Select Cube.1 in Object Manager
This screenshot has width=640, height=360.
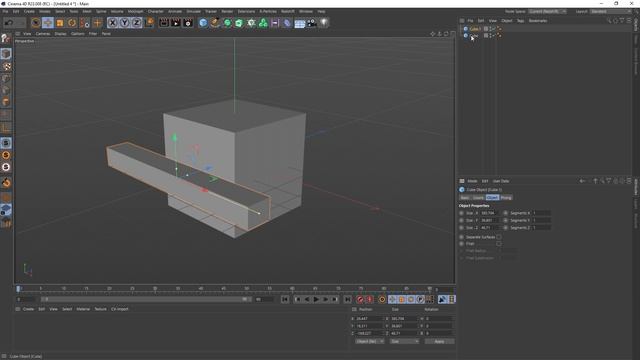coord(475,29)
